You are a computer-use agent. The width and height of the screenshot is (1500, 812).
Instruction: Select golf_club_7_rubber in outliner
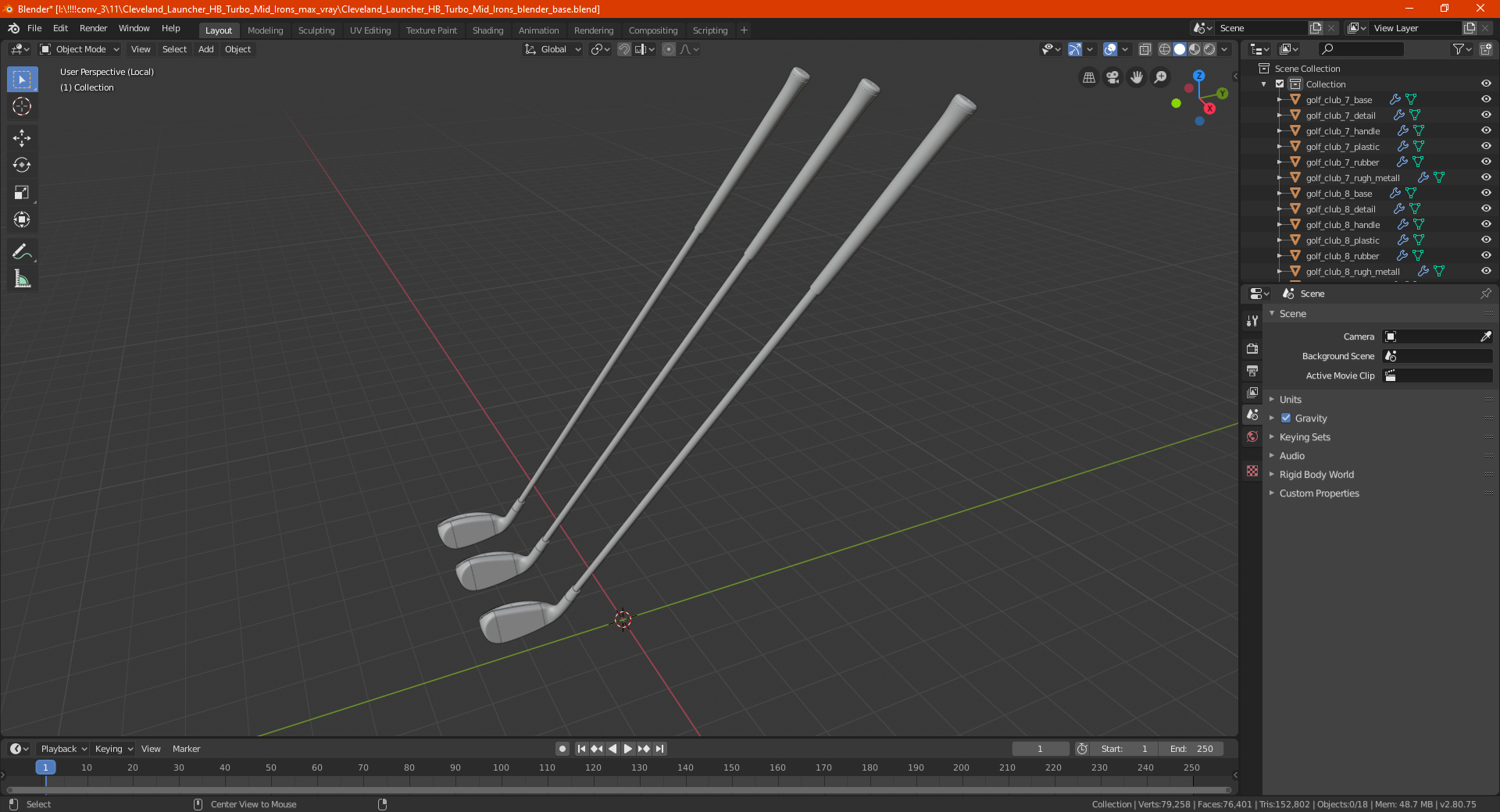point(1342,162)
